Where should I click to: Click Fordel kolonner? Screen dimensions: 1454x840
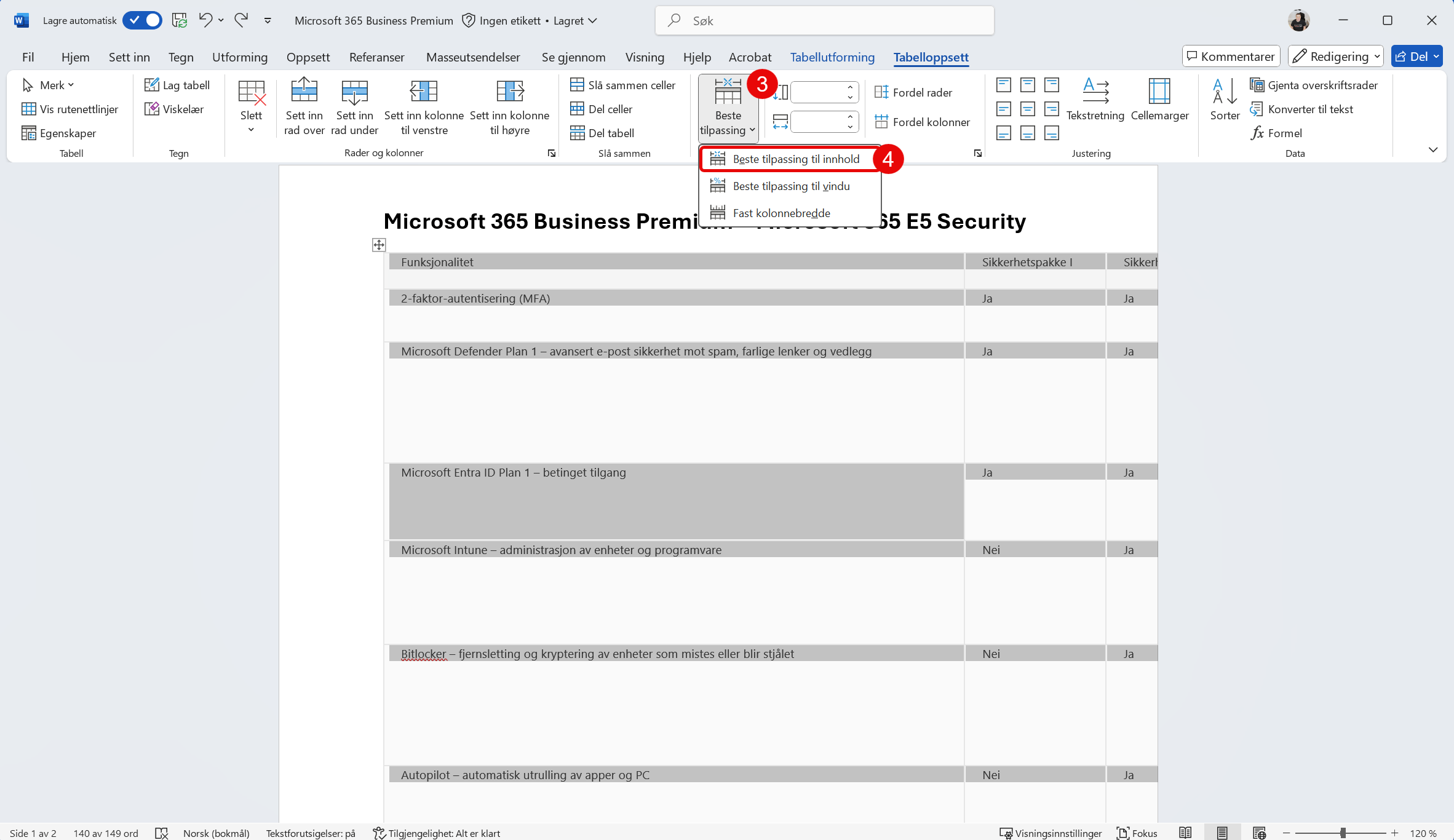coord(922,122)
